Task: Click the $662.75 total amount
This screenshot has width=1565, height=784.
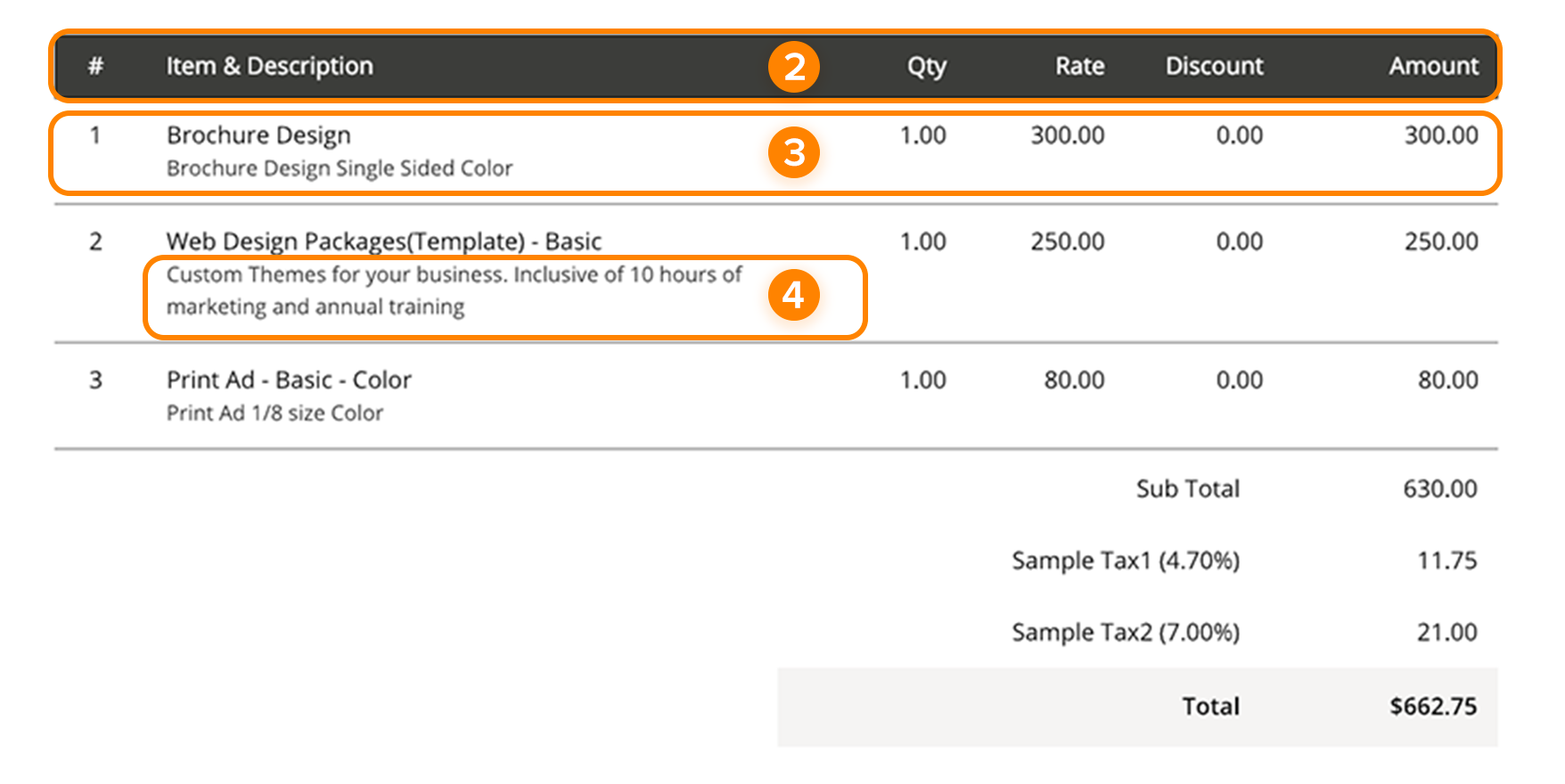Action: pyautogui.click(x=1432, y=706)
